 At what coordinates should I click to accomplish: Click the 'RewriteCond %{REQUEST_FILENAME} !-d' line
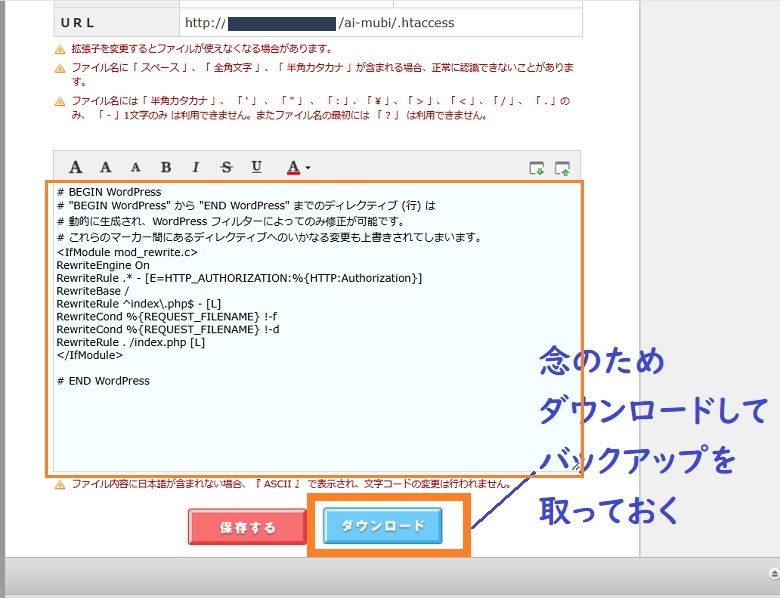(168, 329)
